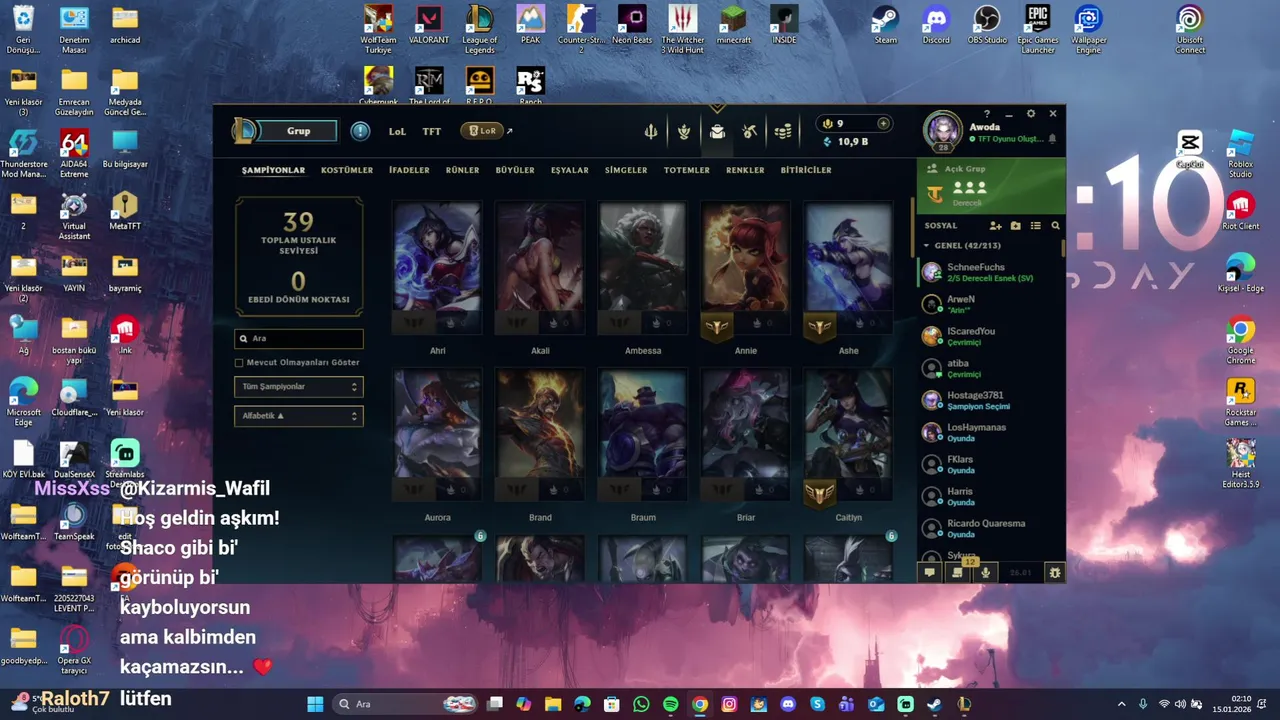Open the Alfabetik sort dropdown
1280x720 pixels.
pos(299,416)
